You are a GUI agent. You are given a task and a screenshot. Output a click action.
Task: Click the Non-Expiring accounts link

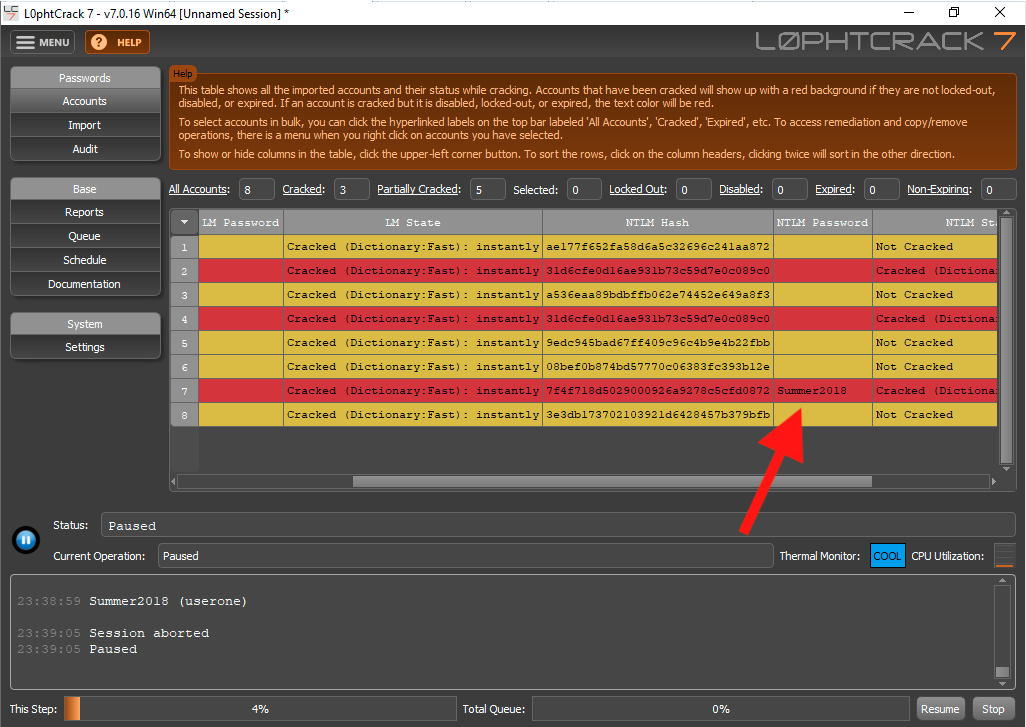click(940, 189)
